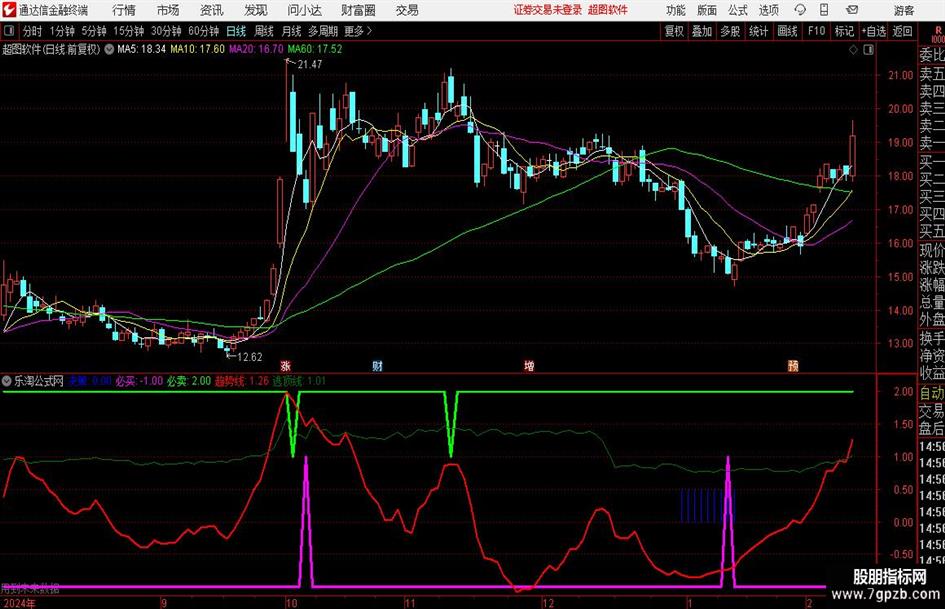The width and height of the screenshot is (945, 609).
Task: Open the 财富圈 menu
Action: coord(358,10)
